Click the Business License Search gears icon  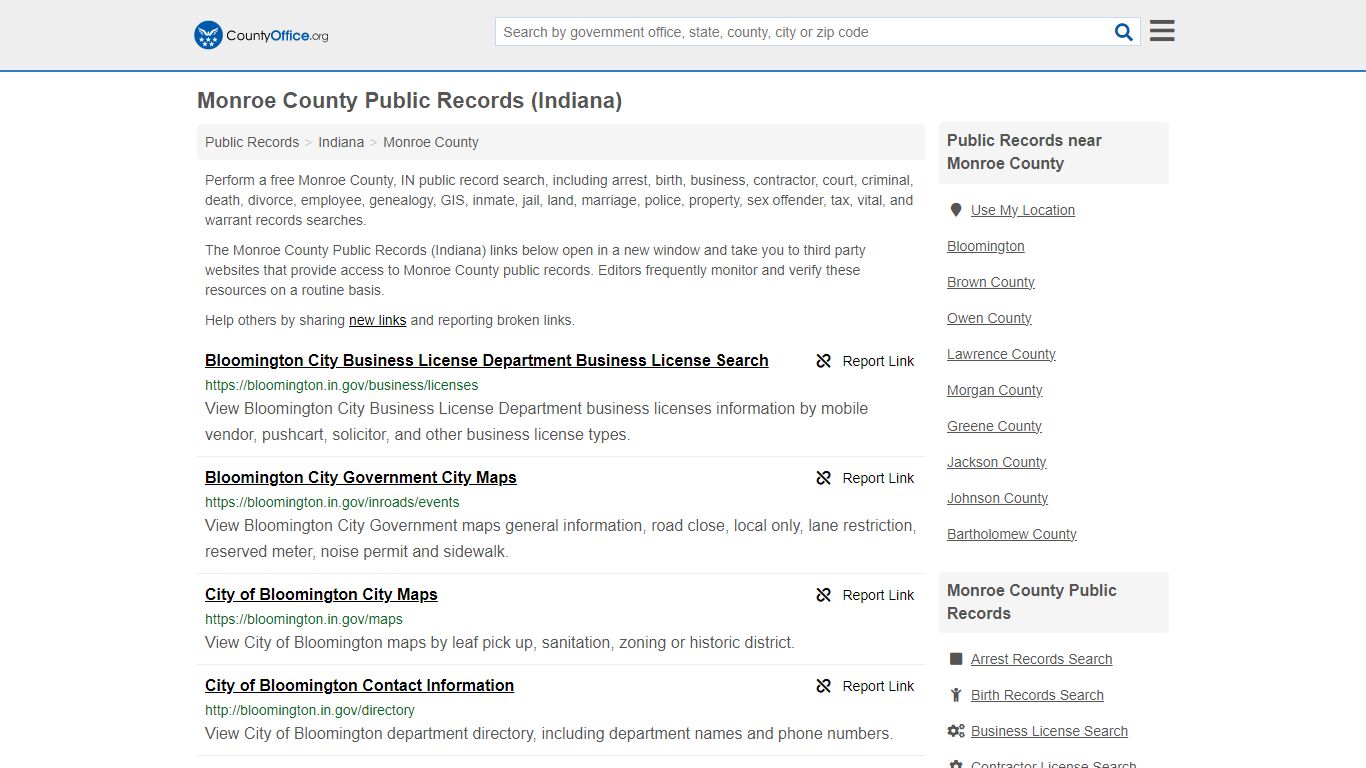(x=956, y=731)
